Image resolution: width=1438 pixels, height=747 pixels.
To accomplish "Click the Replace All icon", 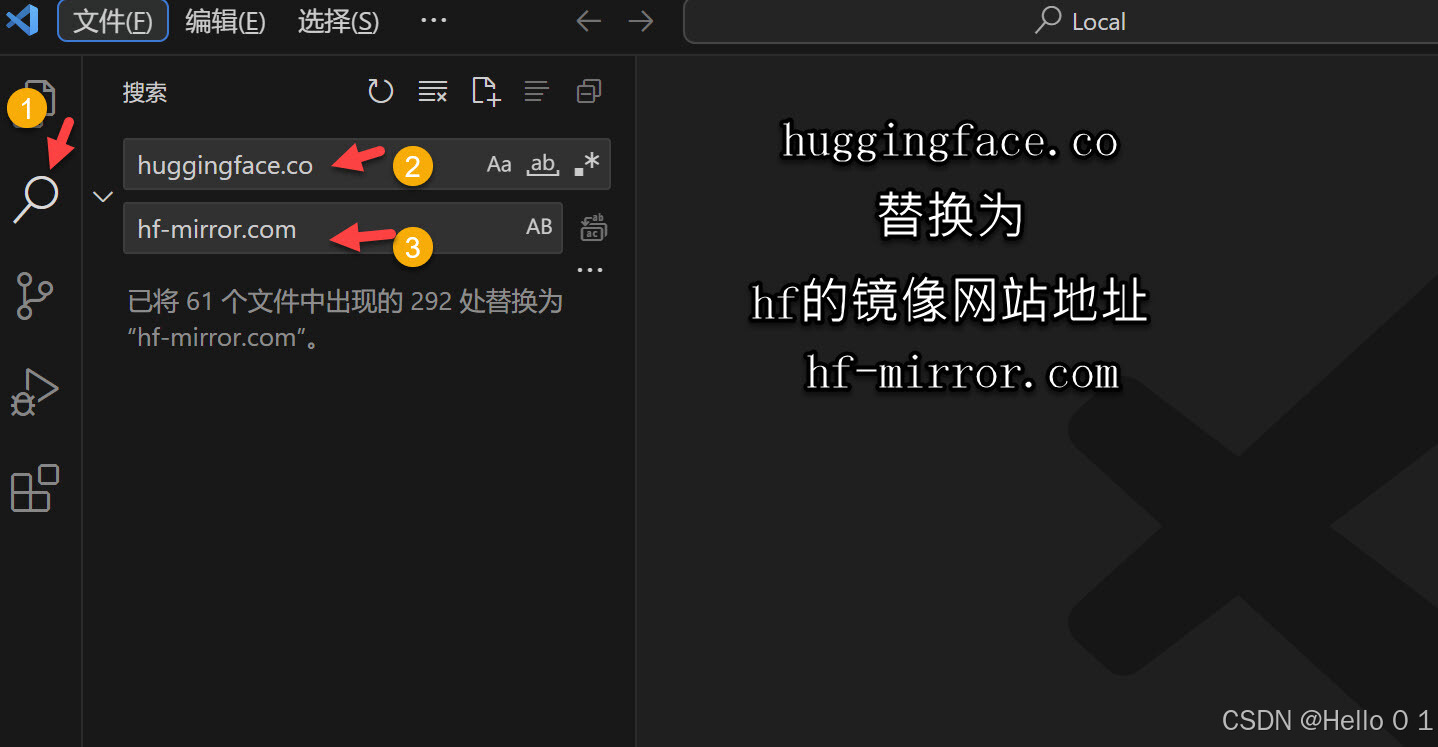I will click(x=594, y=227).
